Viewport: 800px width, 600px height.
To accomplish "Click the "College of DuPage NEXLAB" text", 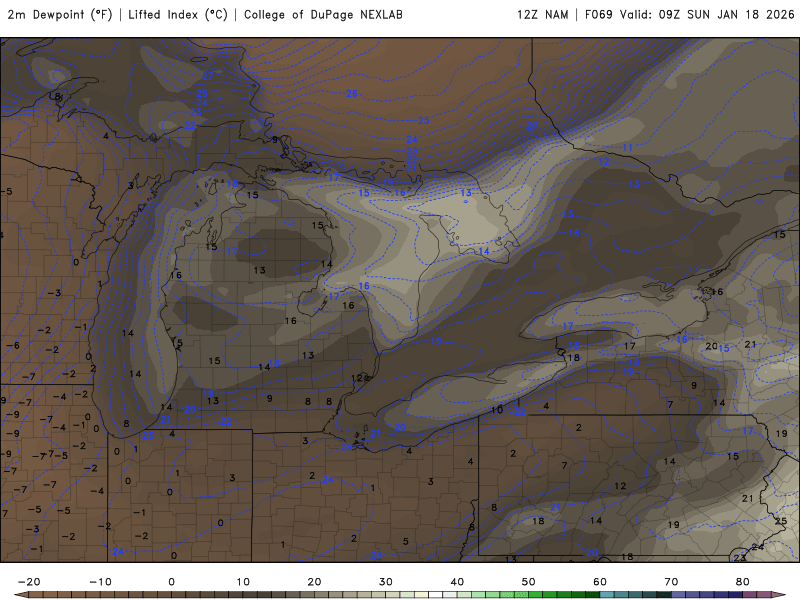I will [x=323, y=15].
